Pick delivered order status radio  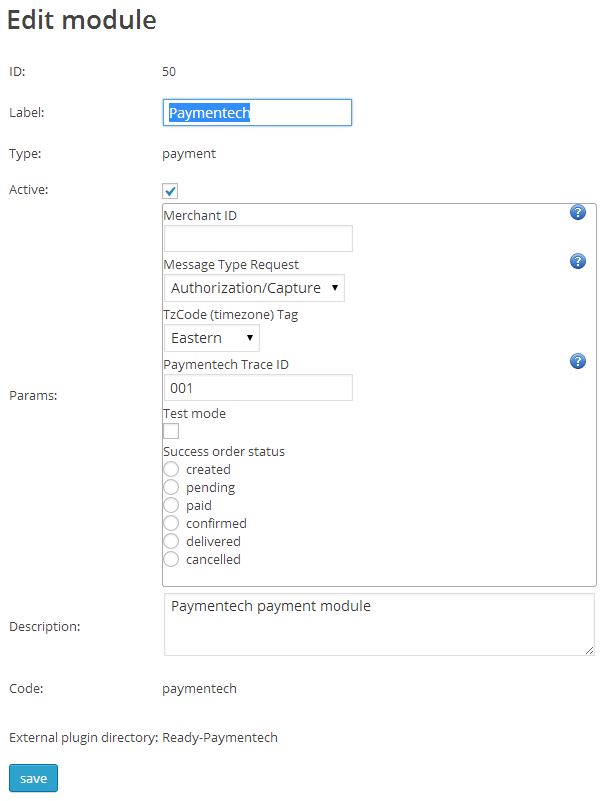click(x=171, y=541)
